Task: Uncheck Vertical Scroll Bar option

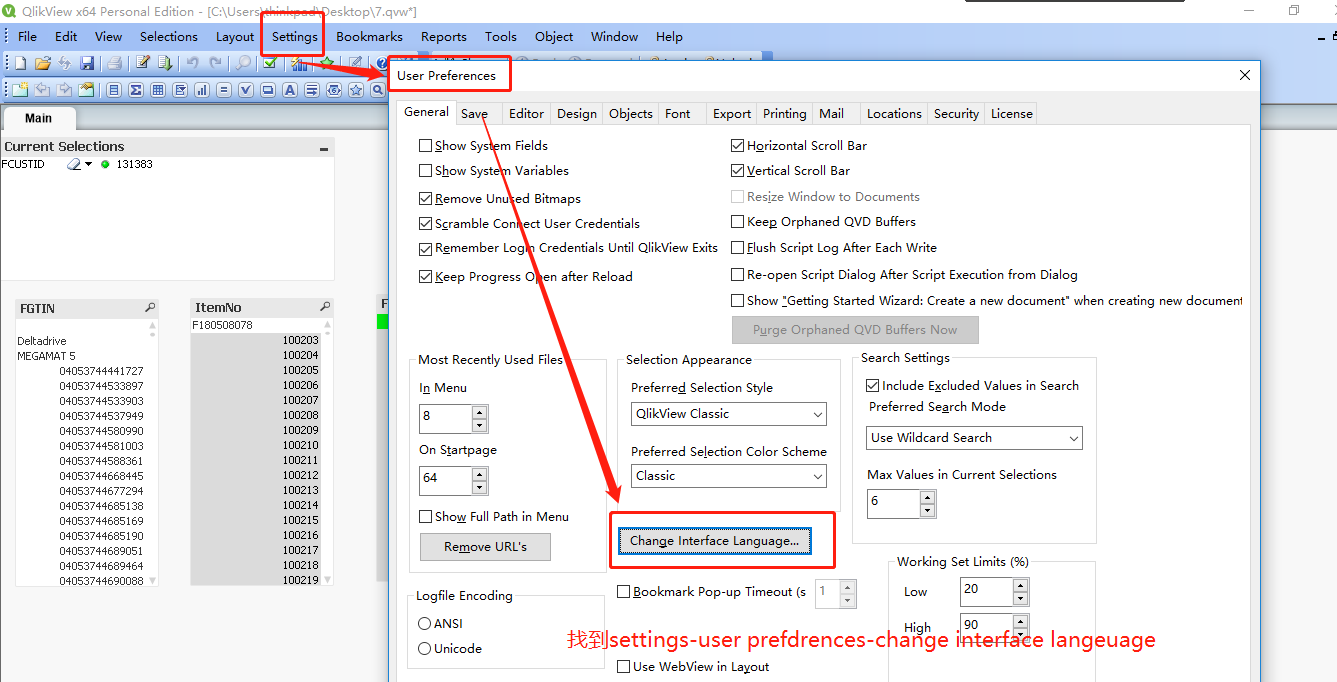Action: [x=738, y=171]
